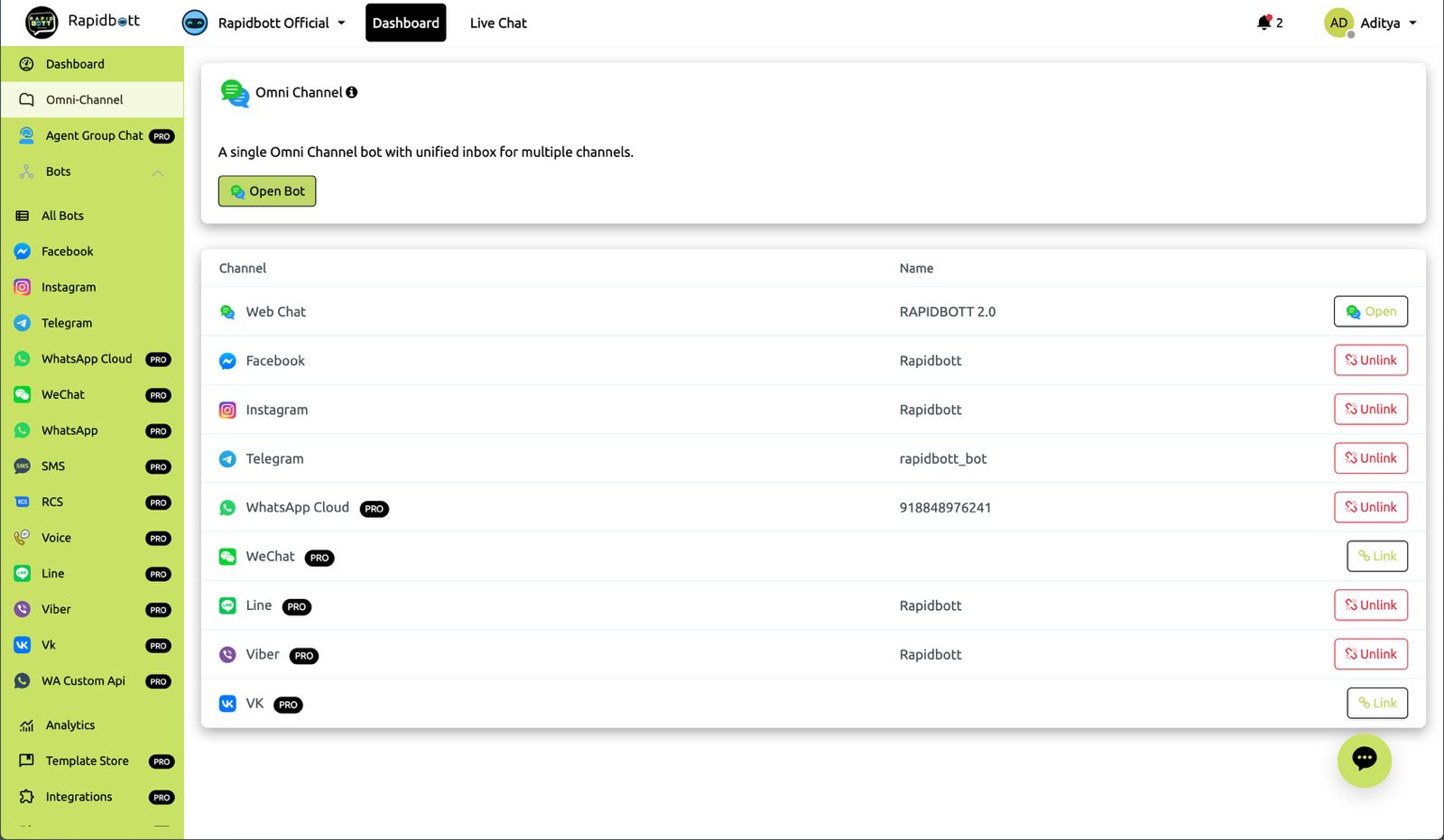
Task: Unlink the Viber channel
Action: [1370, 654]
